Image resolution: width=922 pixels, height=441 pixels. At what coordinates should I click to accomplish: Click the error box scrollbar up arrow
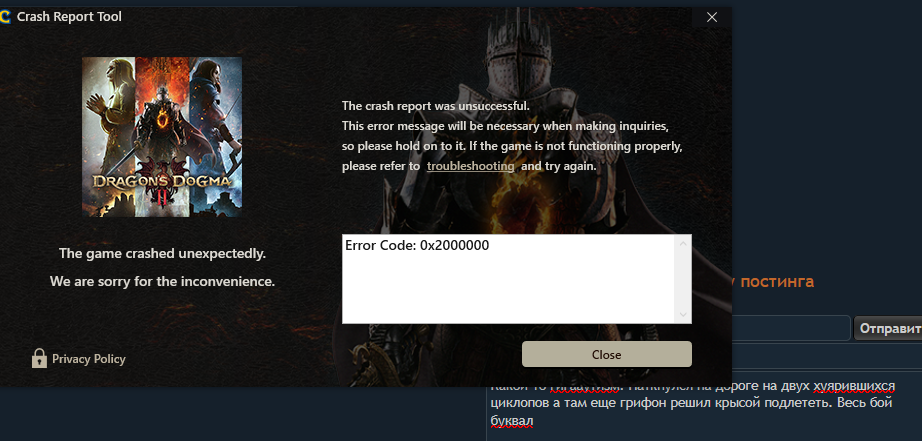point(683,243)
